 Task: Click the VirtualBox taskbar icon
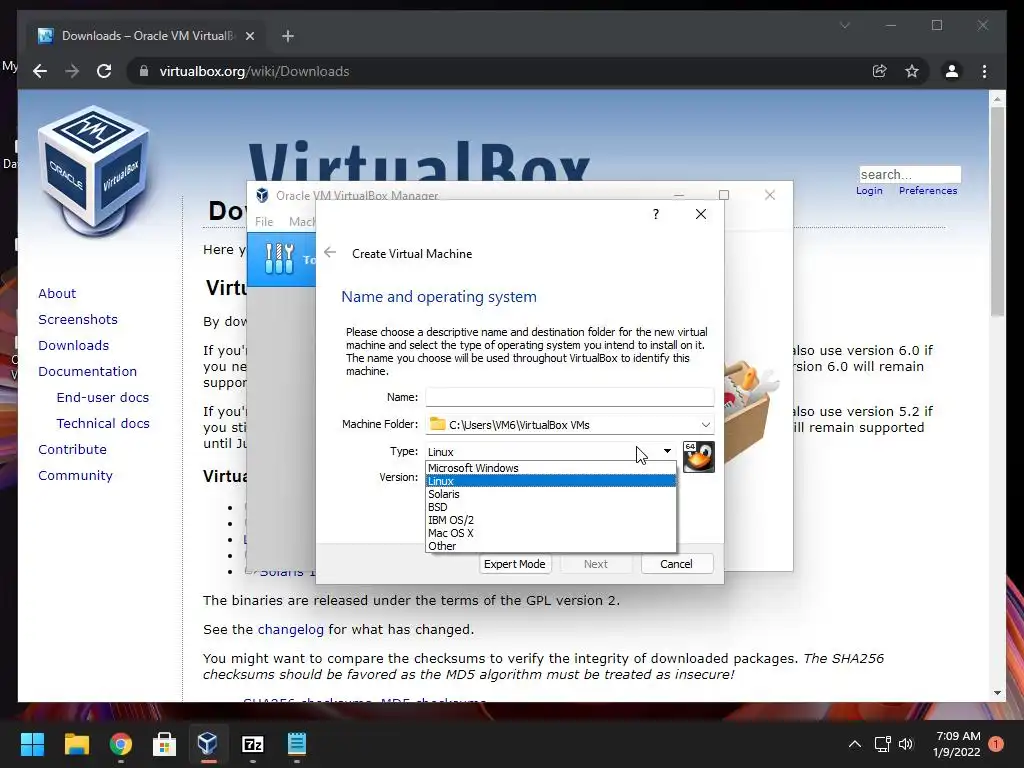tap(208, 744)
